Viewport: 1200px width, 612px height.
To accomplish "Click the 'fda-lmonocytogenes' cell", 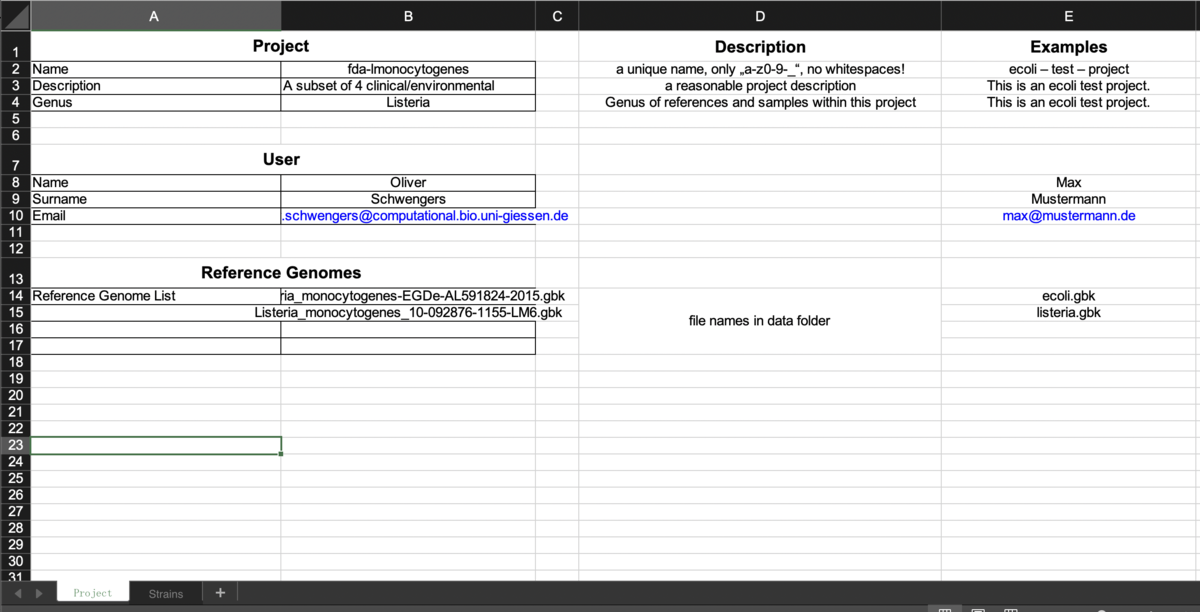I will point(408,70).
